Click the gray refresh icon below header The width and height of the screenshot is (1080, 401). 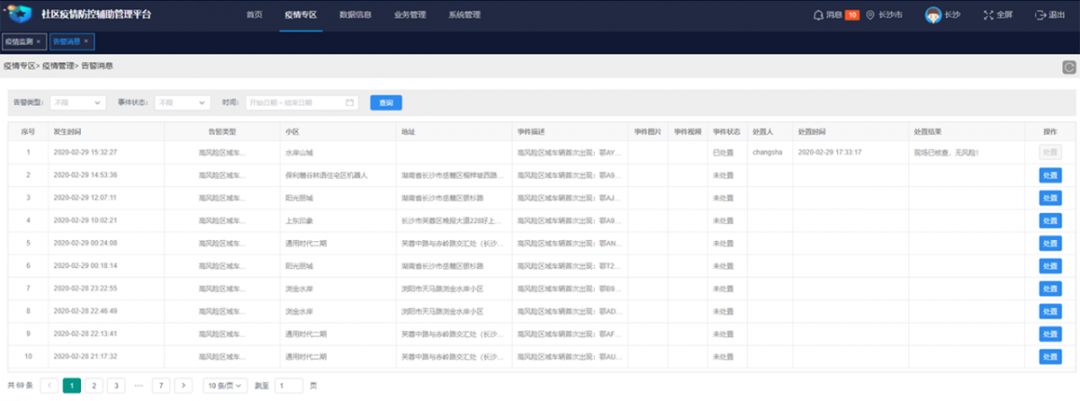(x=1069, y=67)
